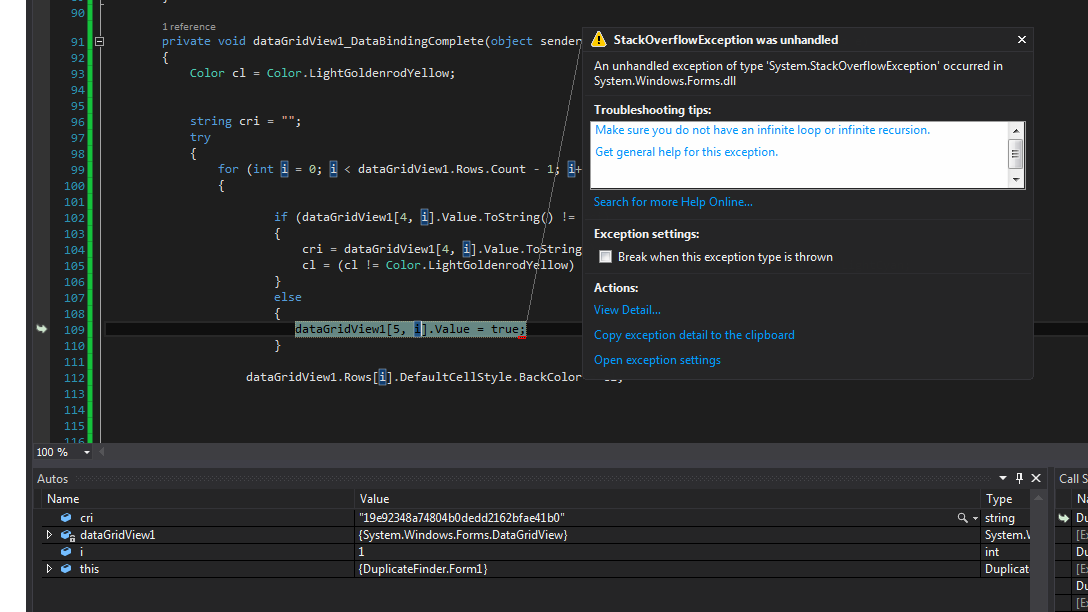
Task: Click Copy exception detail to the clipboard
Action: coord(694,335)
